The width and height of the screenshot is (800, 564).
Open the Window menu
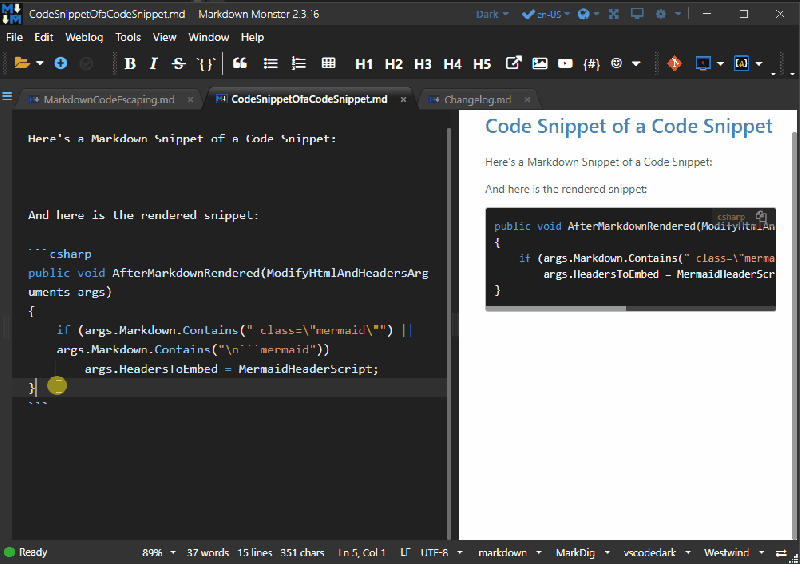coord(209,37)
